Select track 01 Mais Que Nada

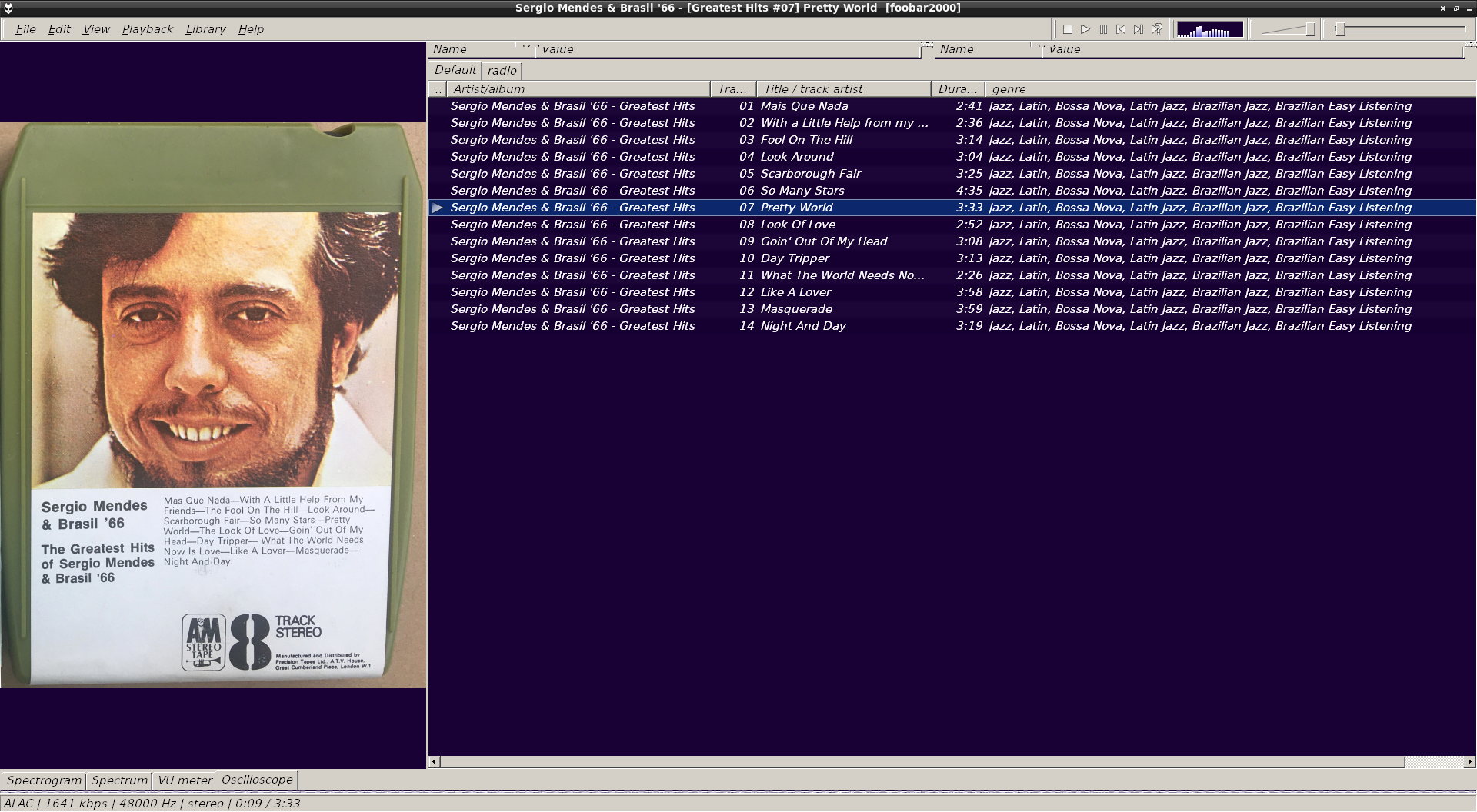pos(952,106)
